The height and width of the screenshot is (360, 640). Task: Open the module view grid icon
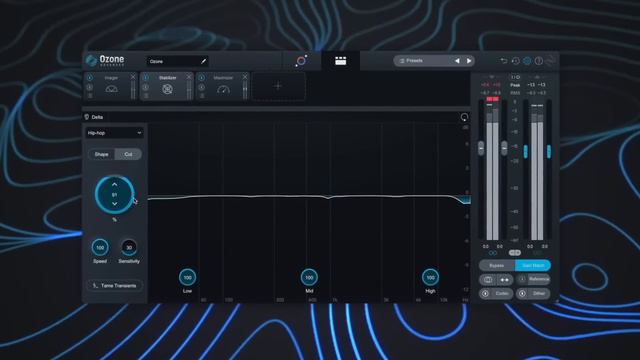340,61
